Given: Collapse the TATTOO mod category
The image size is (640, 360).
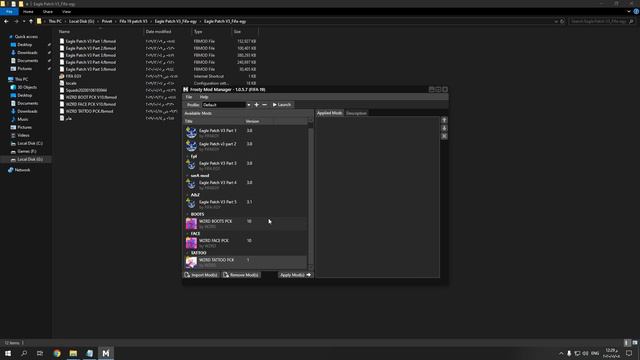Looking at the screenshot, I should click(187, 253).
